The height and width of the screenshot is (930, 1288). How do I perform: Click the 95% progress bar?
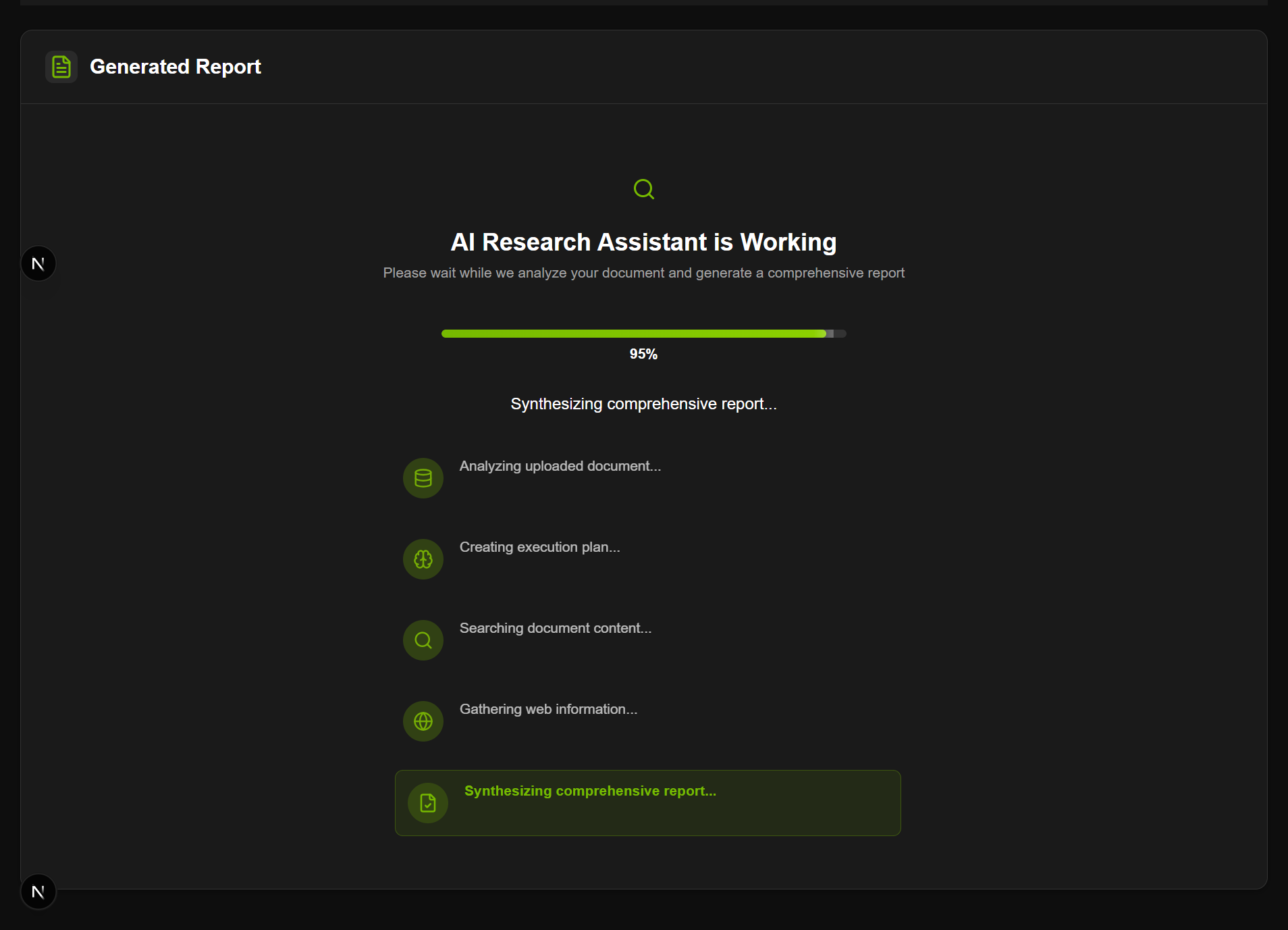(643, 333)
